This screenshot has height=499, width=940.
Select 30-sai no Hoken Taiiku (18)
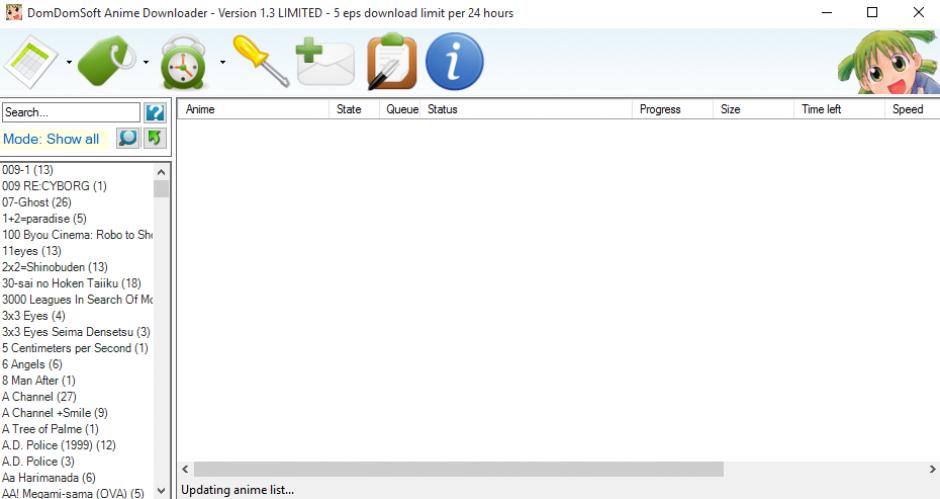coord(77,283)
